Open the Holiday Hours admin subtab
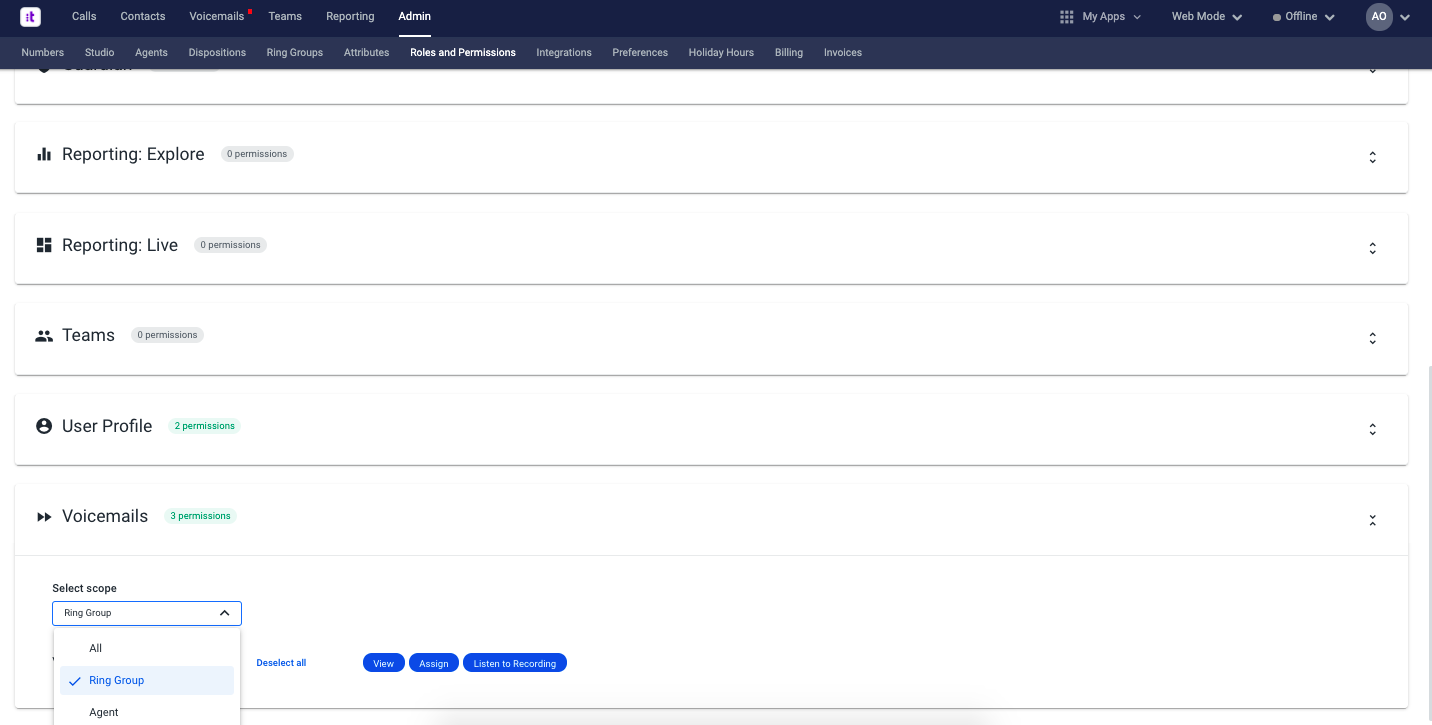This screenshot has height=725, width=1432. (721, 52)
